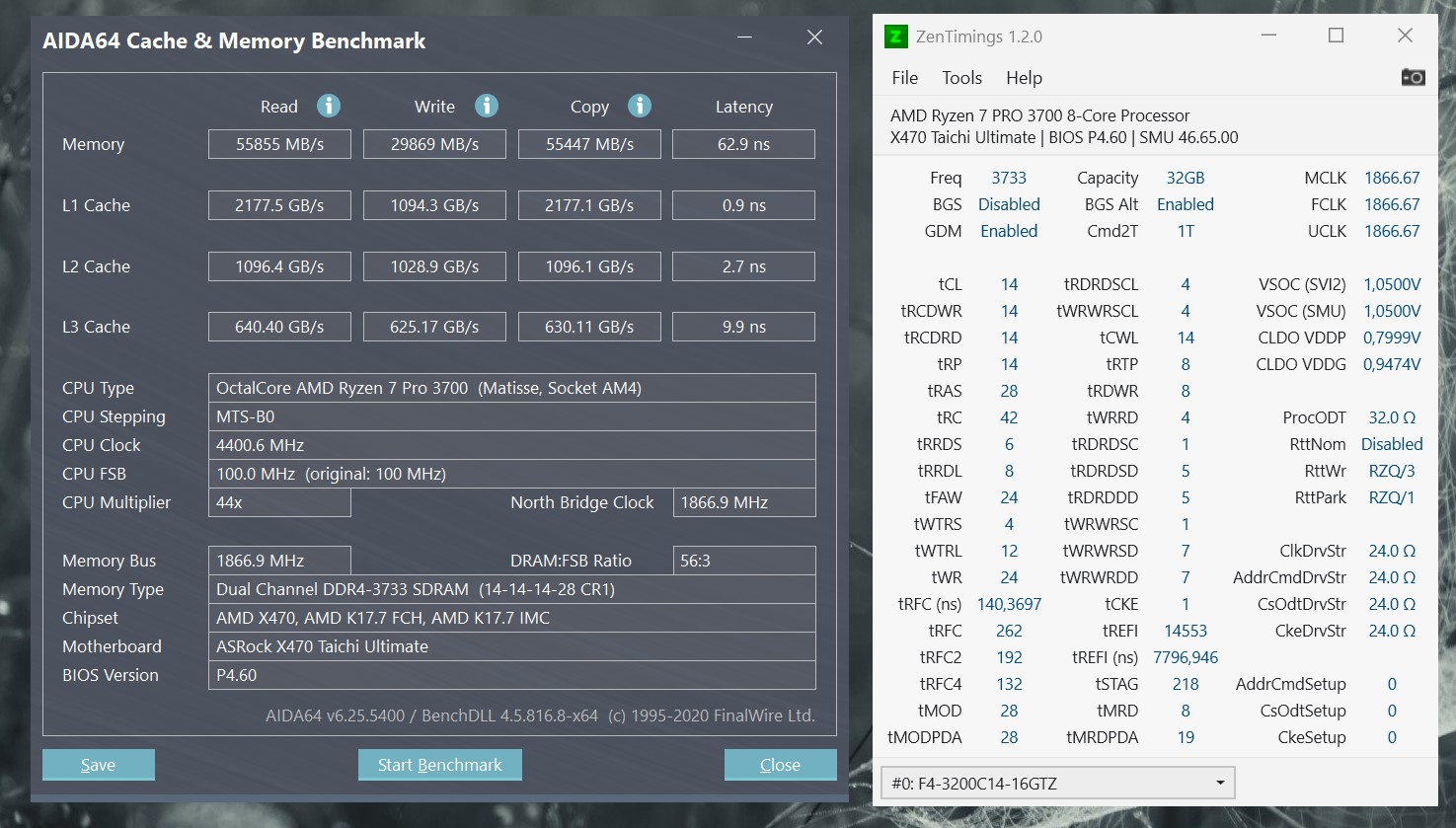Click the Motherboard field ASRock X470 Taichi
This screenshot has height=828, width=1456.
pos(511,646)
